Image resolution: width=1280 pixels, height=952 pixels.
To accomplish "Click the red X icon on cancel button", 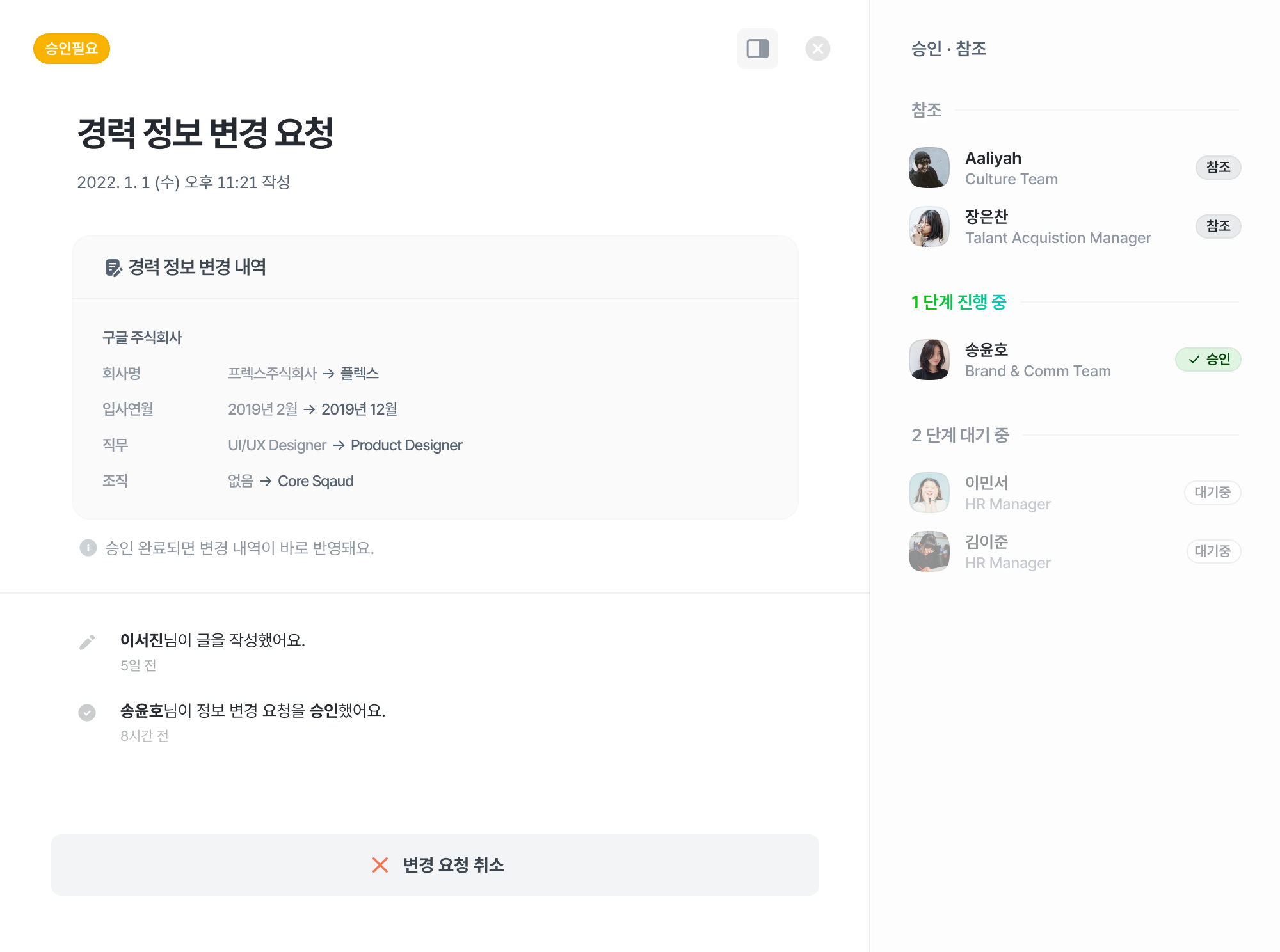I will [x=380, y=865].
